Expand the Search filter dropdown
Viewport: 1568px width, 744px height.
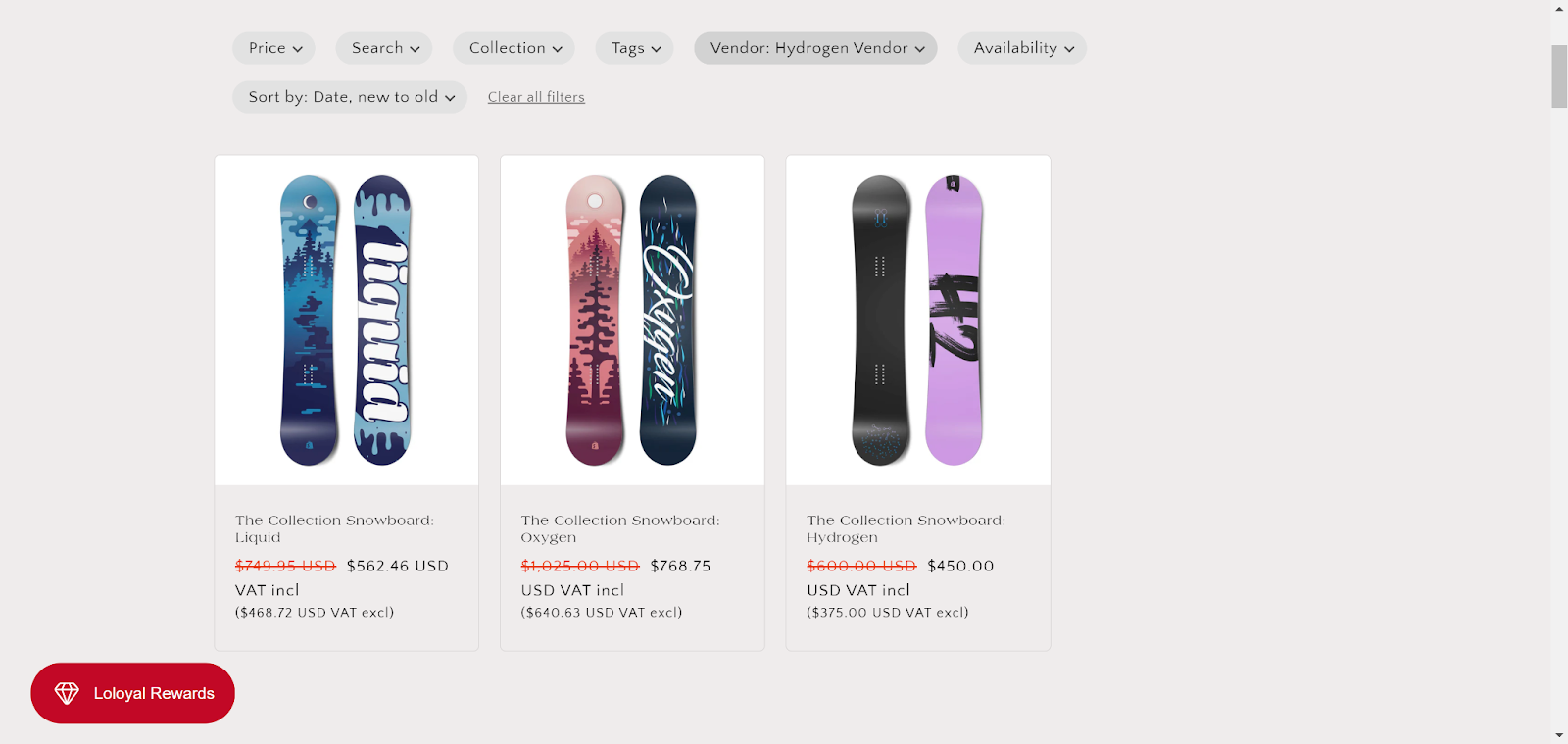pos(385,48)
